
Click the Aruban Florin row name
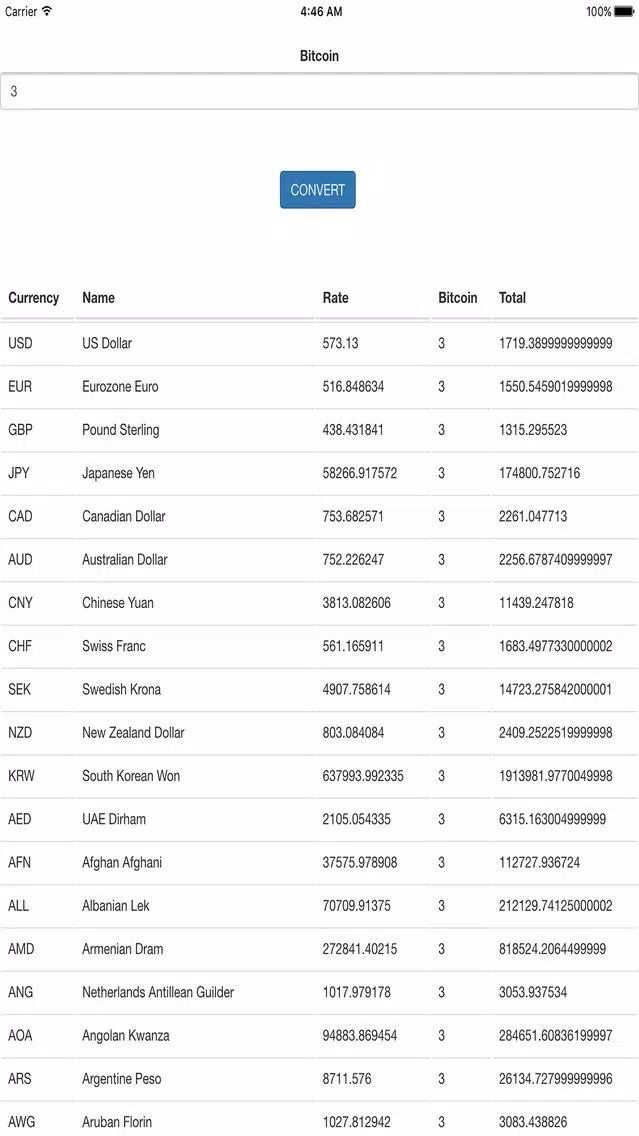coord(117,1122)
